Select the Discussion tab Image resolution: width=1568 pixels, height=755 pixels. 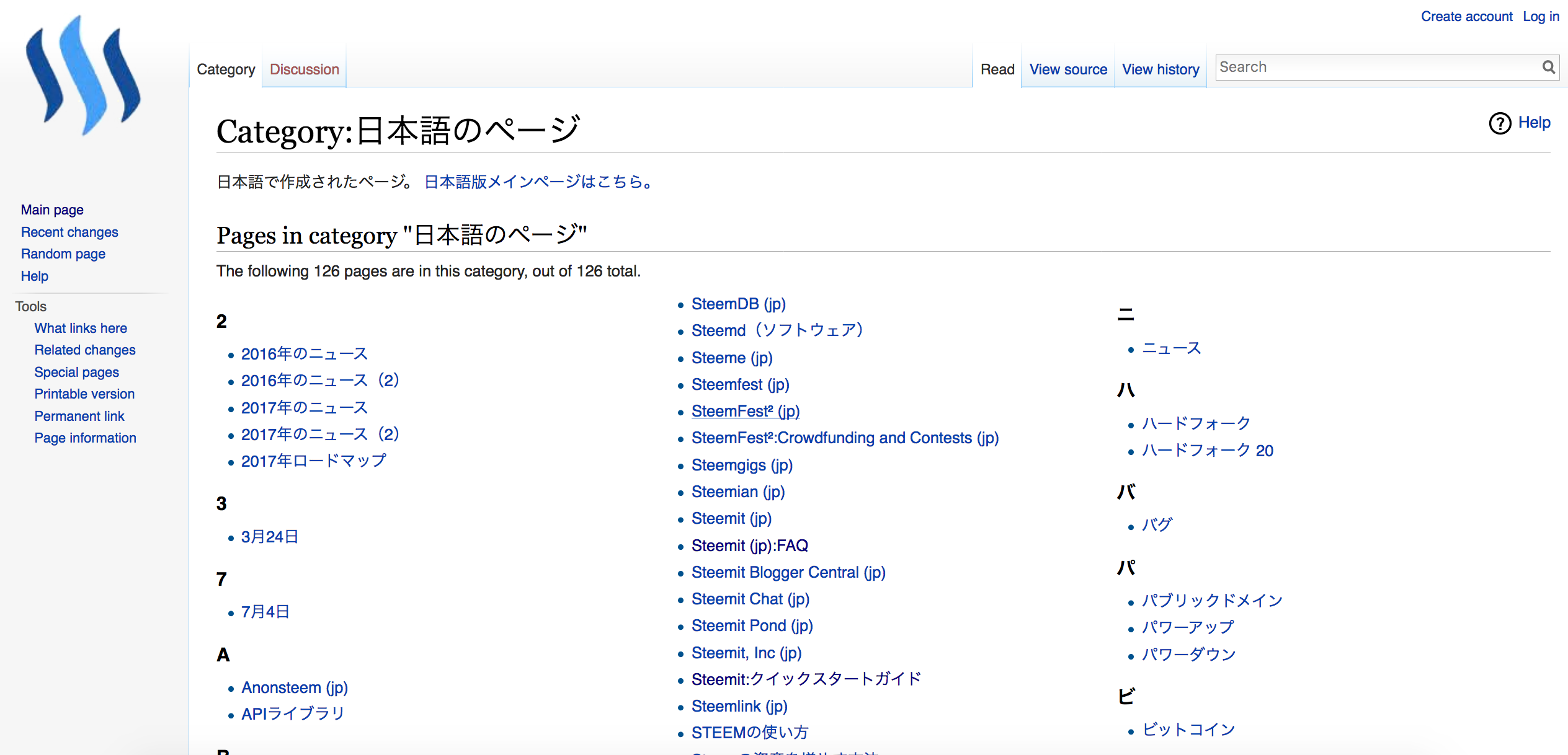[304, 69]
